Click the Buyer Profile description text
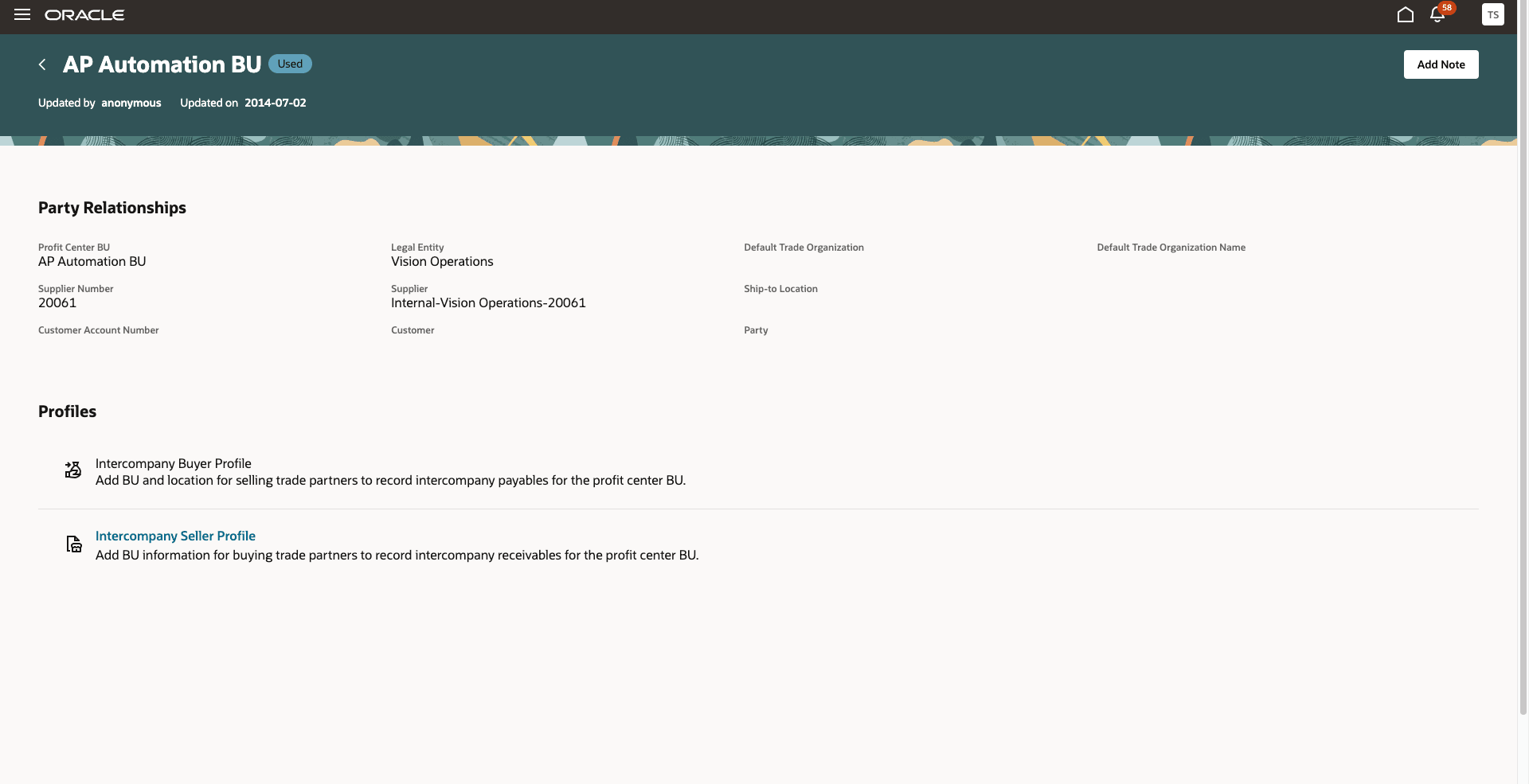Viewport: 1529px width, 784px height. click(390, 481)
